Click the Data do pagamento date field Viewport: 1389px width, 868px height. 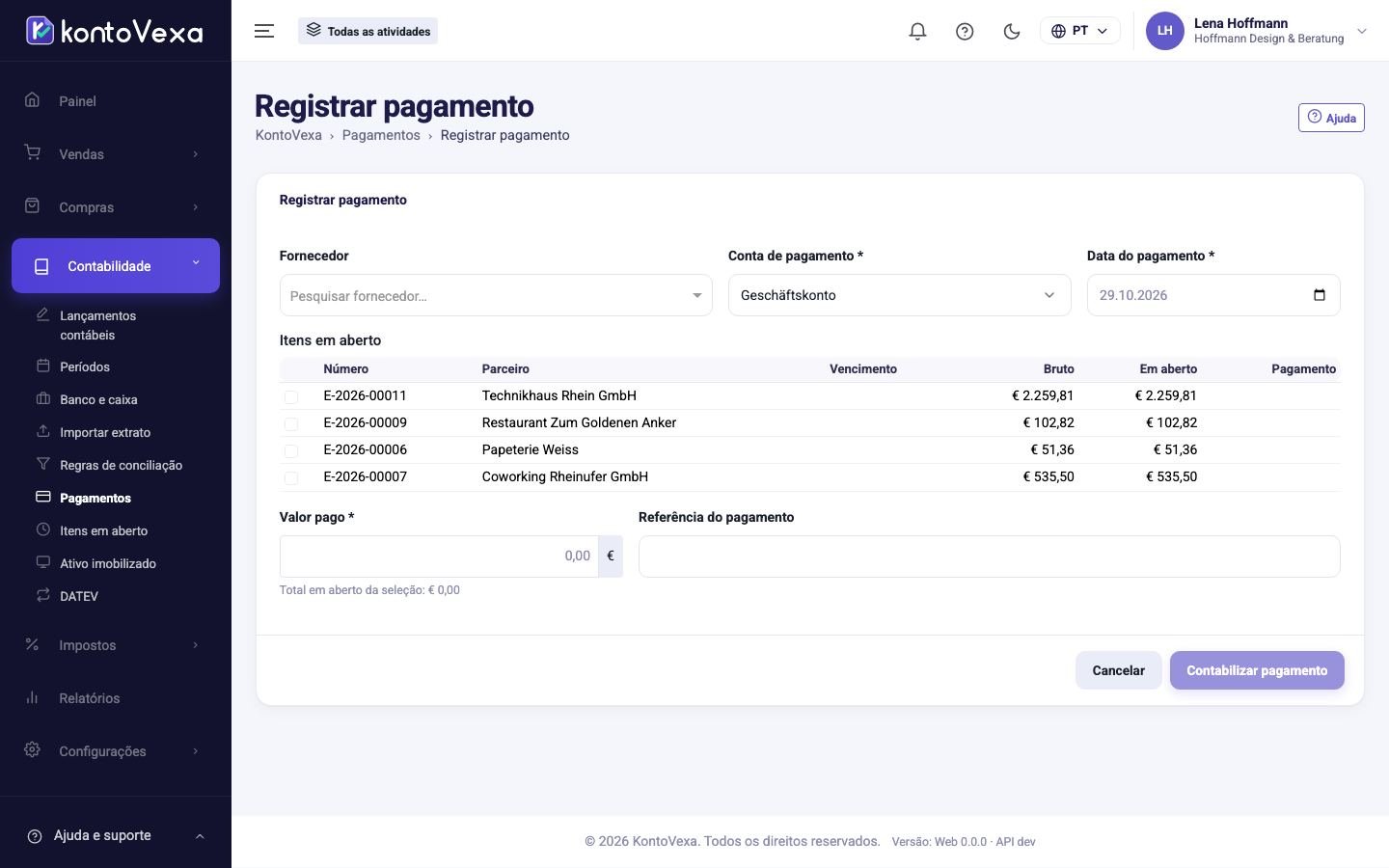pos(1213,295)
